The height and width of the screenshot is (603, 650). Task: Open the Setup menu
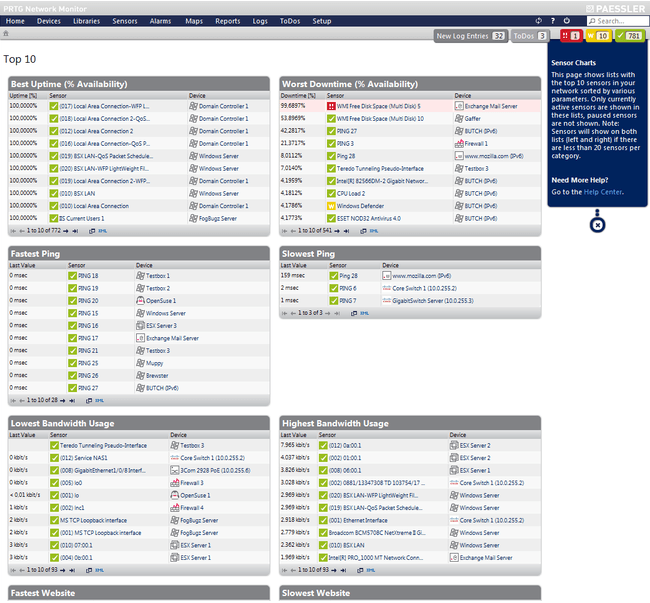coord(322,21)
